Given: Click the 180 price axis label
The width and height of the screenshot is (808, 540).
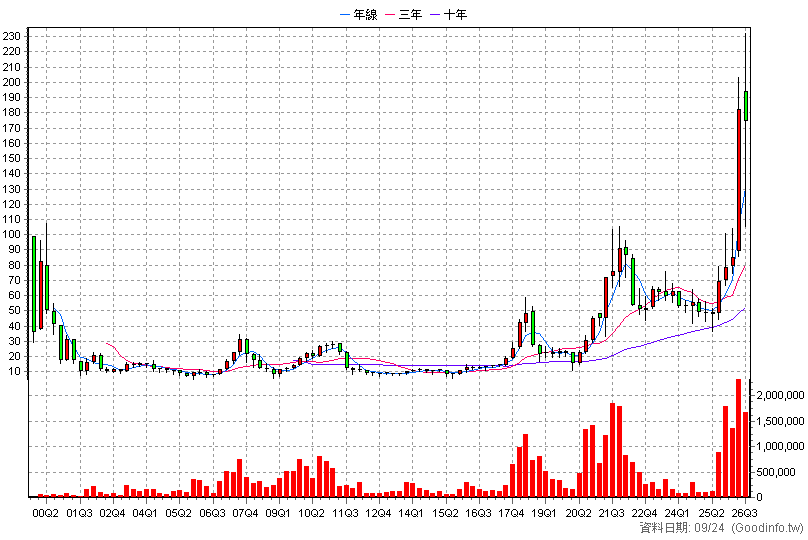Looking at the screenshot, I should coord(11,113).
